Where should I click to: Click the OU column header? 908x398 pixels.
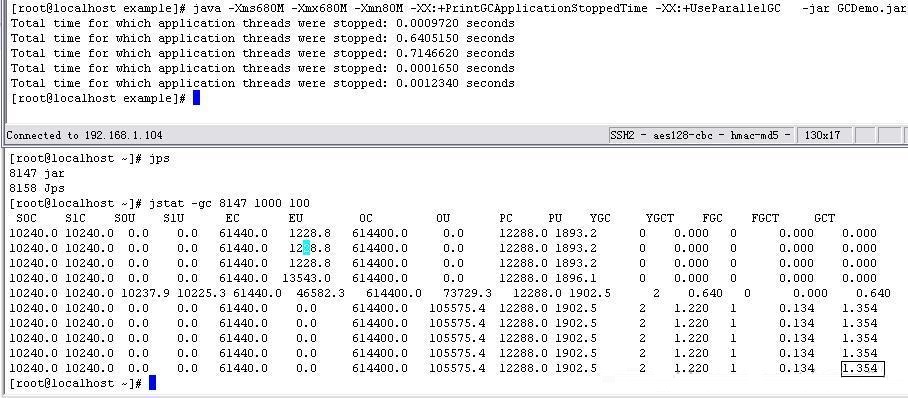[x=443, y=218]
